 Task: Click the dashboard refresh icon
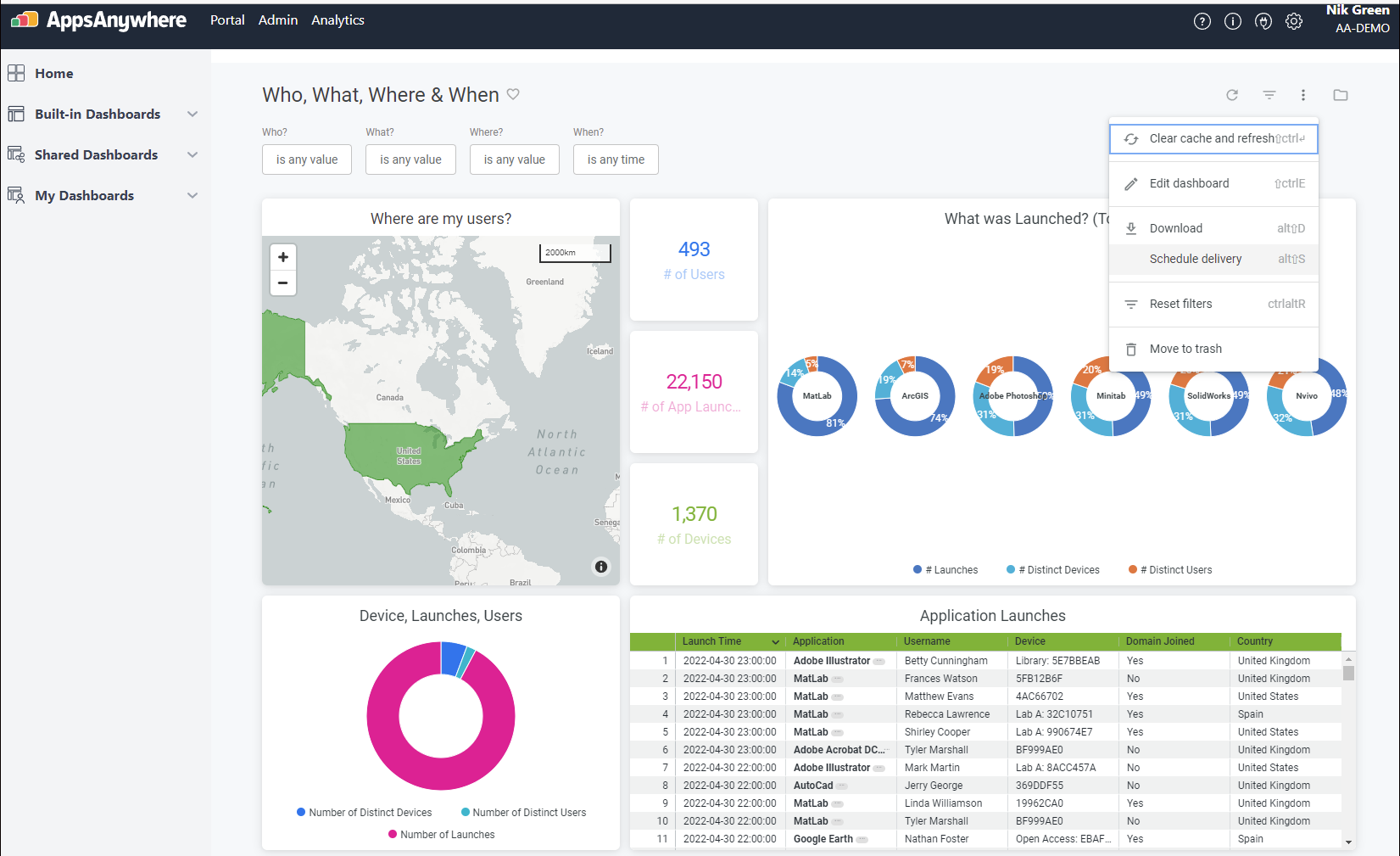pos(1232,95)
